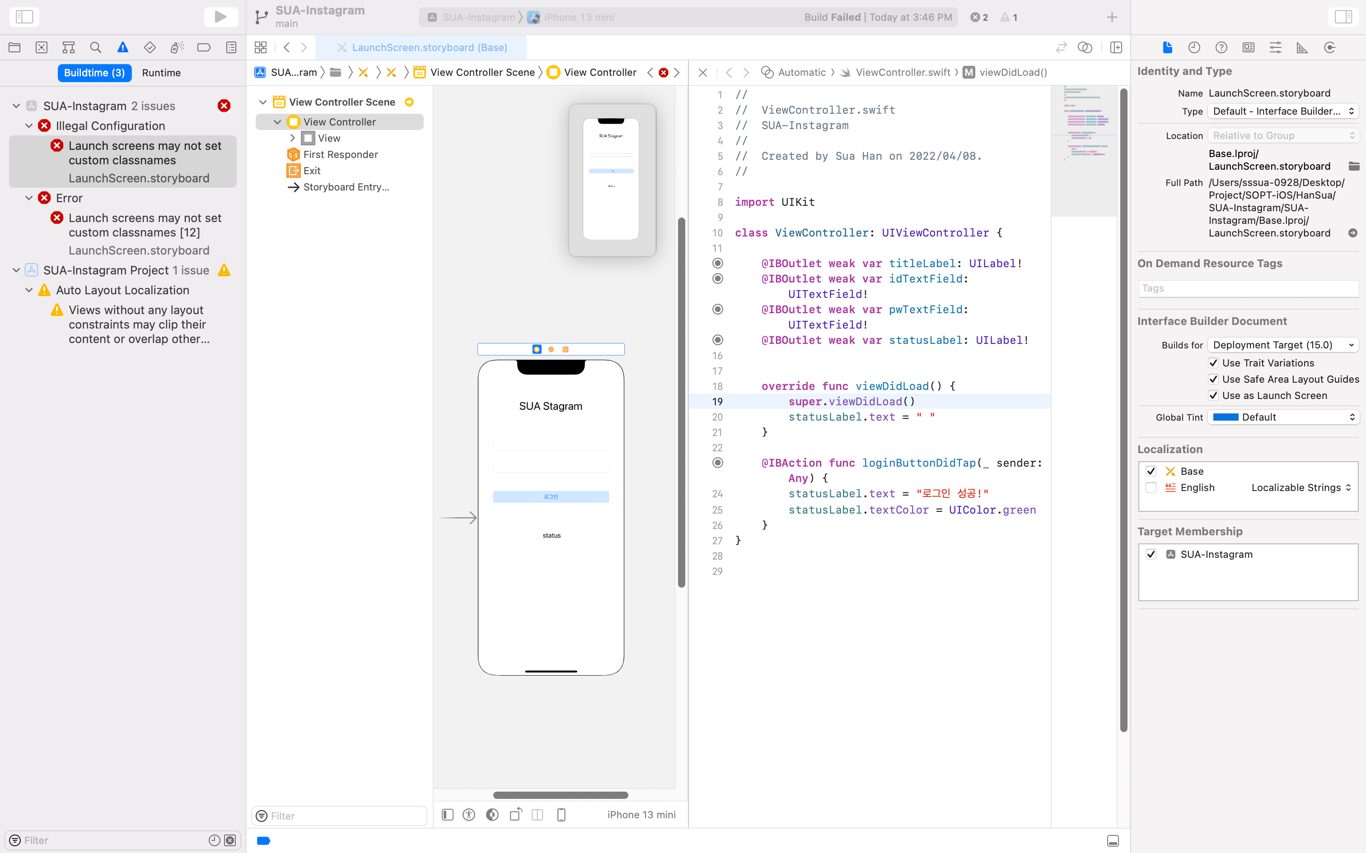This screenshot has width=1366, height=853.
Task: Reveal full path in Finder arrow
Action: (x=1353, y=233)
